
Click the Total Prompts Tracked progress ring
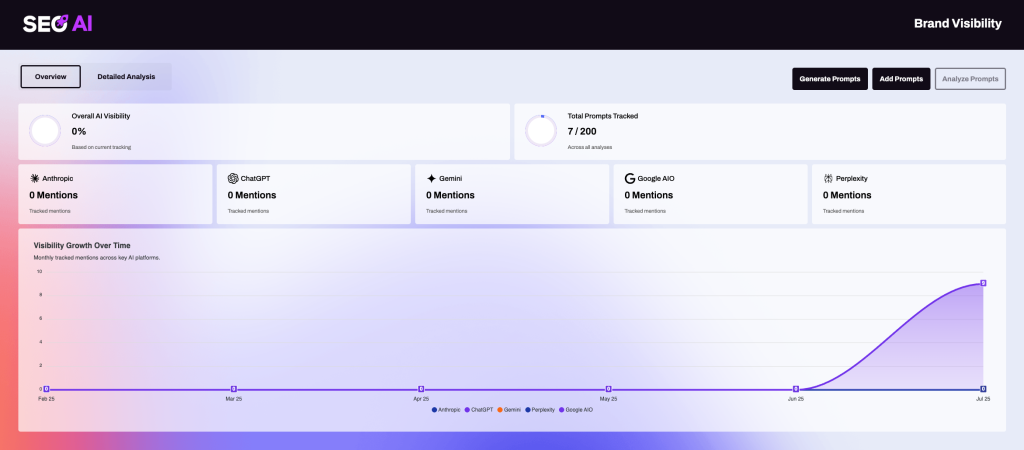(x=541, y=131)
